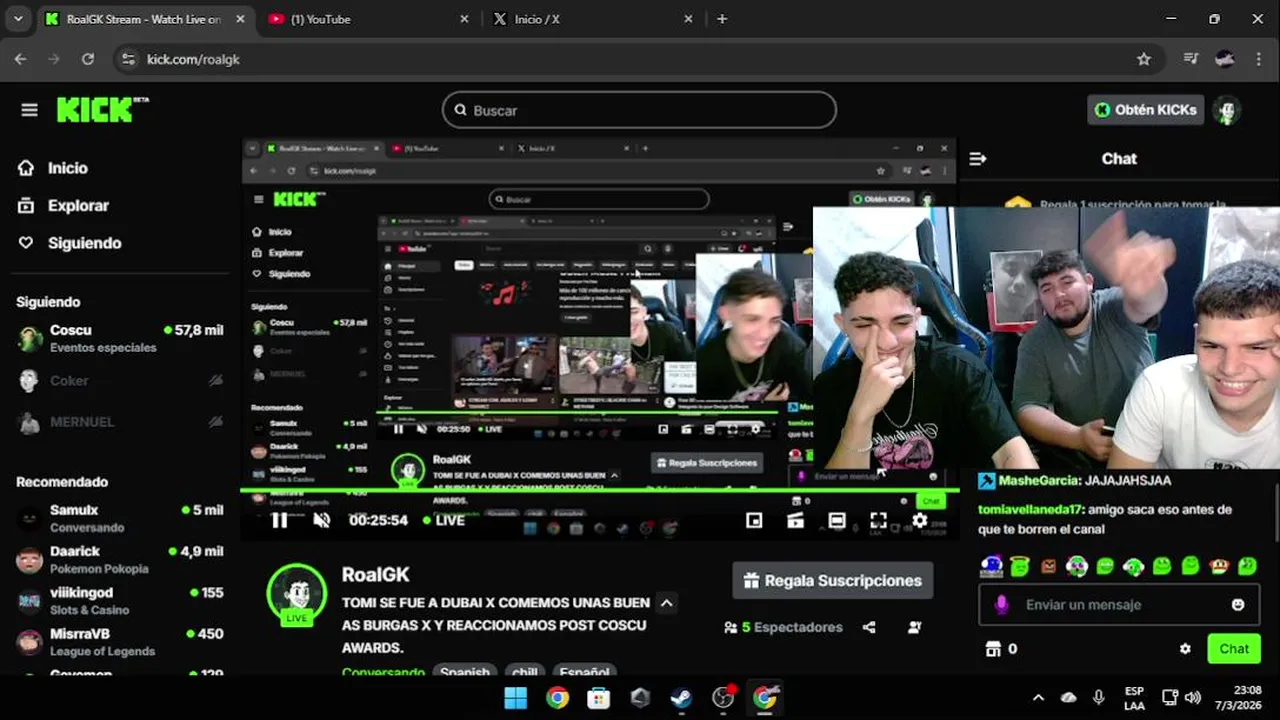
Task: Open the user profile avatar menu
Action: click(x=1227, y=110)
